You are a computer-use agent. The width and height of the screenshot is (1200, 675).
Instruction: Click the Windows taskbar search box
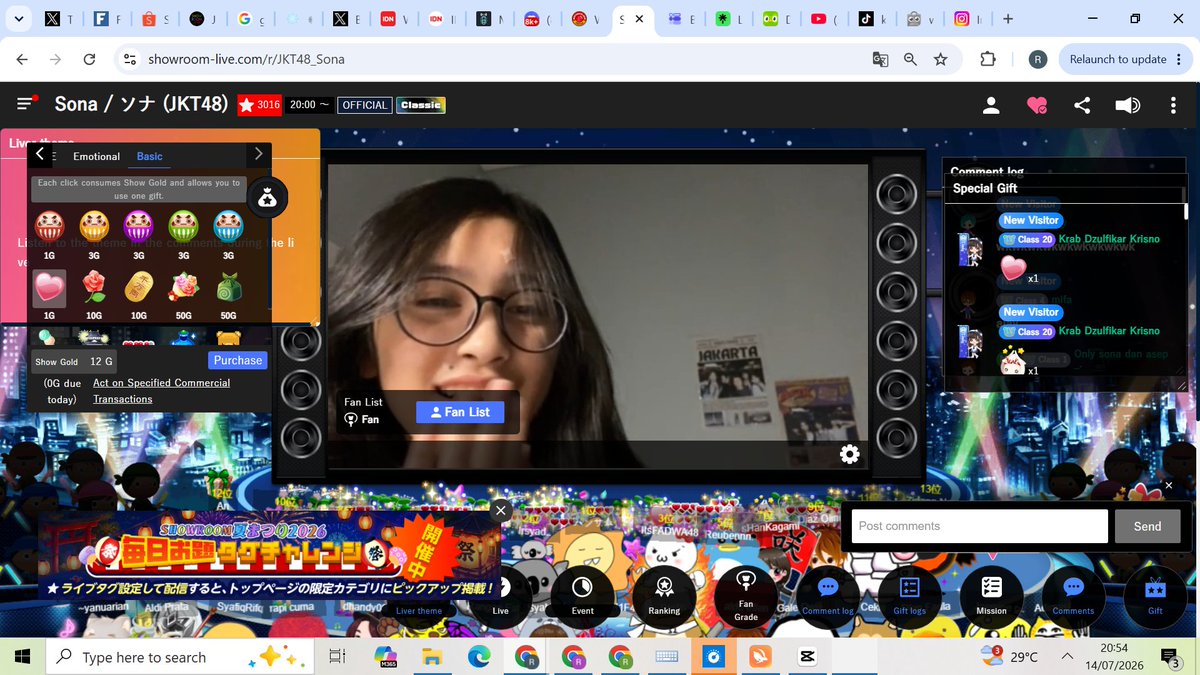(180, 657)
